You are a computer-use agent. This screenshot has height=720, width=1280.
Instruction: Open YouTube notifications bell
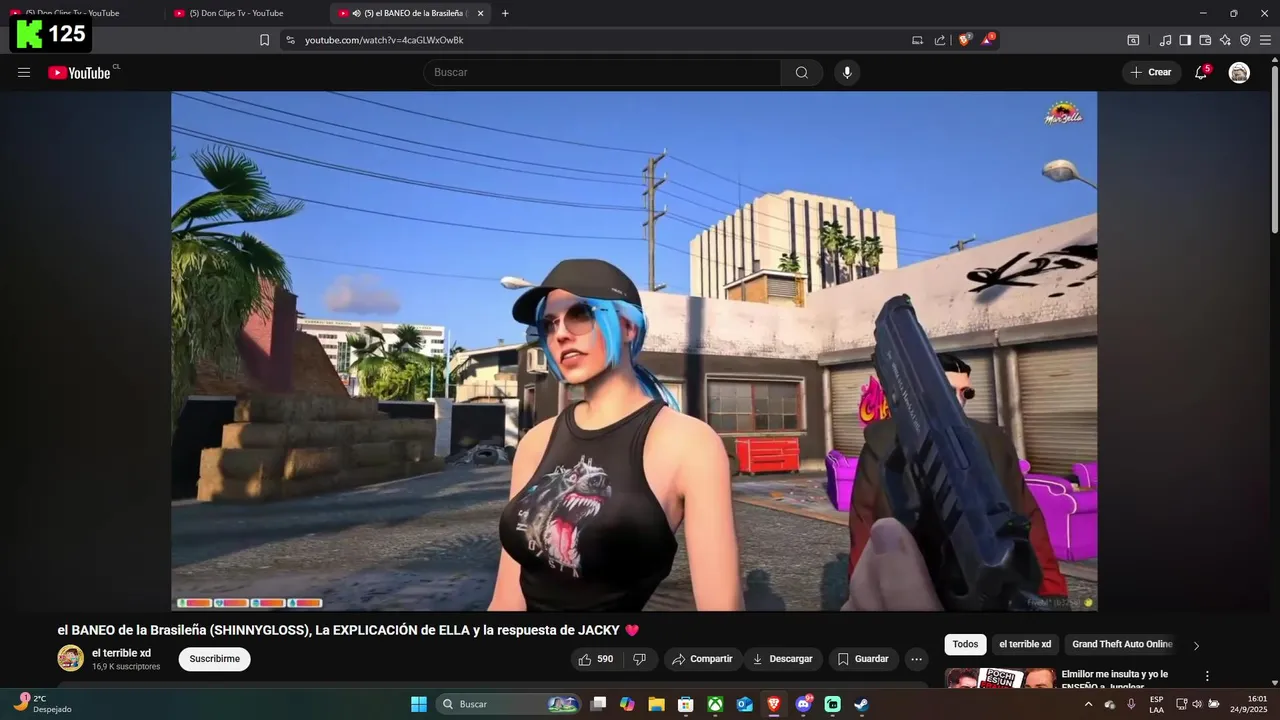(x=1201, y=72)
